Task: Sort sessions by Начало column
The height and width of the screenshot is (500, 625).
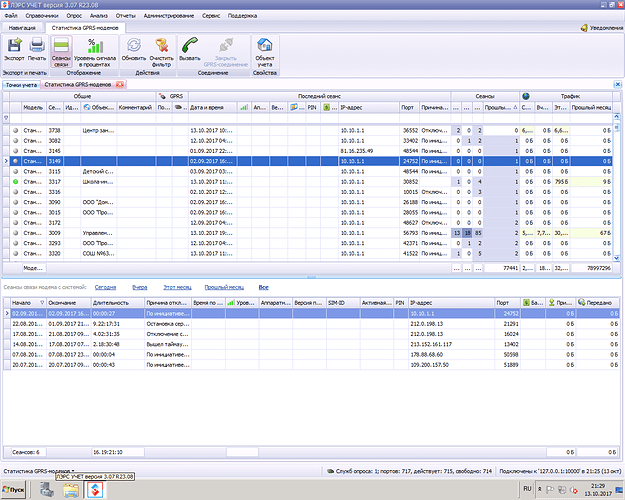Action: [28, 303]
